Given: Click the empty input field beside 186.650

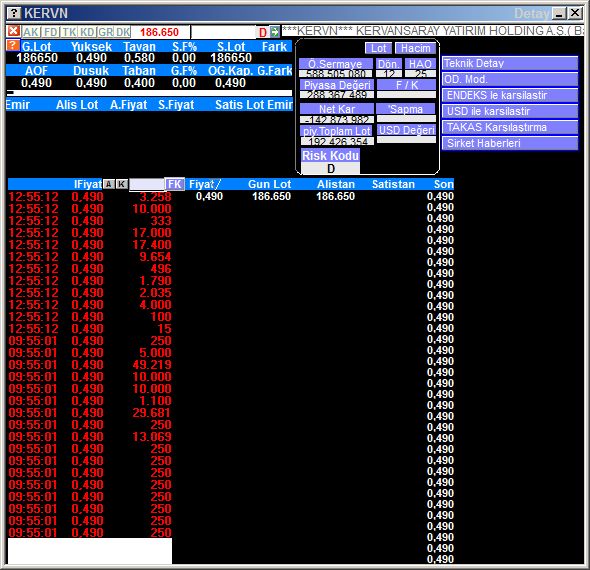Looking at the screenshot, I should (223, 32).
